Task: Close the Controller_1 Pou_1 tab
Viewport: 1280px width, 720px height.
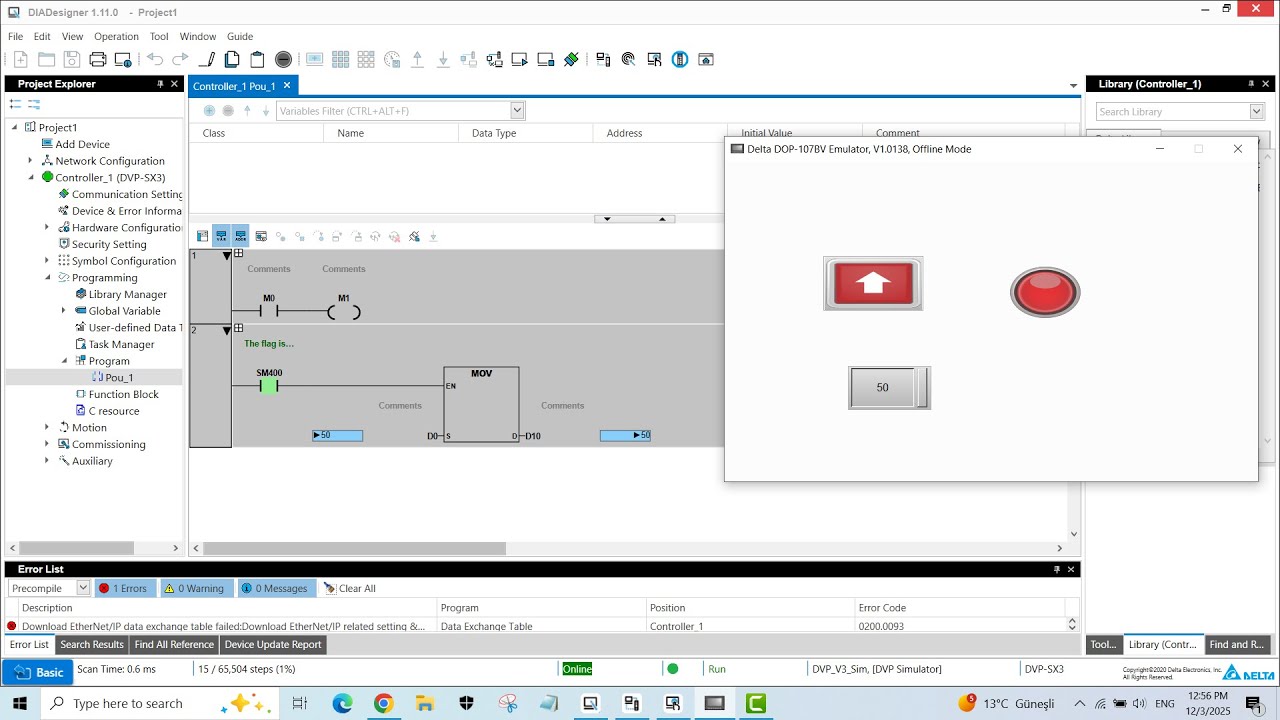Action: pos(286,86)
